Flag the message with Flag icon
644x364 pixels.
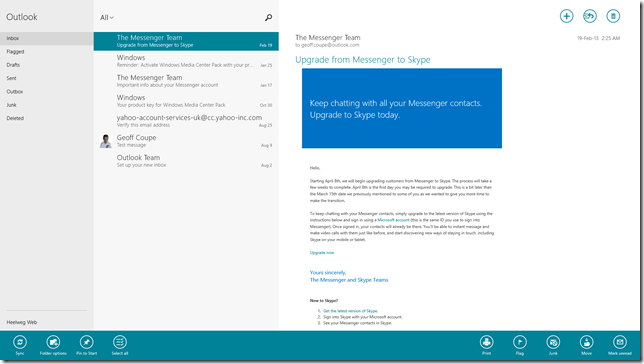click(520, 342)
